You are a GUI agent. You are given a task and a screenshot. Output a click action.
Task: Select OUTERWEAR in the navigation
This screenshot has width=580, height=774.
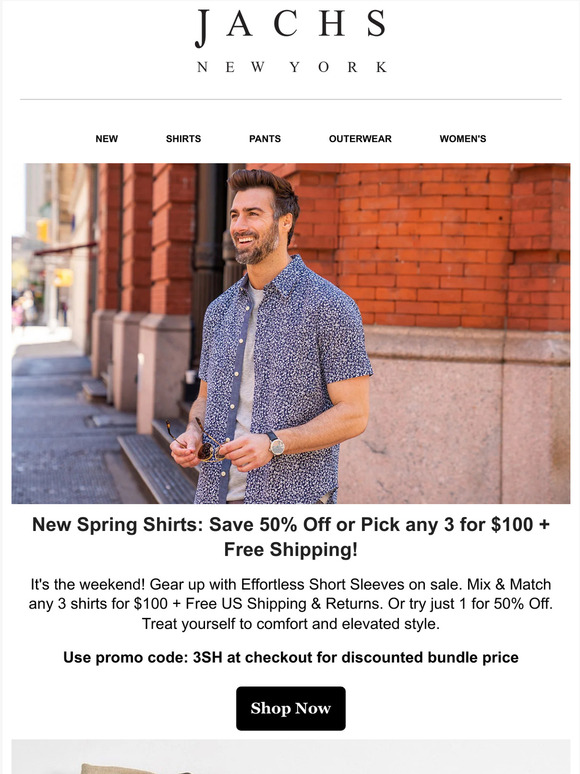click(360, 139)
